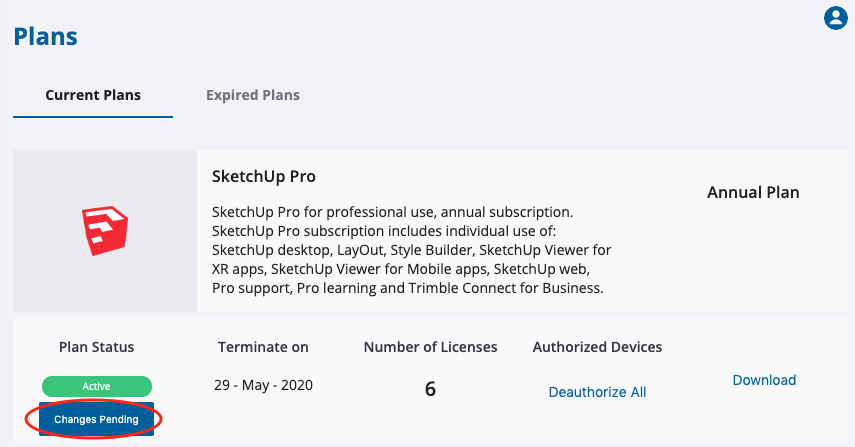Viewport: 855px width, 447px height.
Task: Click the red SketchUp logo icon
Action: pyautogui.click(x=105, y=231)
